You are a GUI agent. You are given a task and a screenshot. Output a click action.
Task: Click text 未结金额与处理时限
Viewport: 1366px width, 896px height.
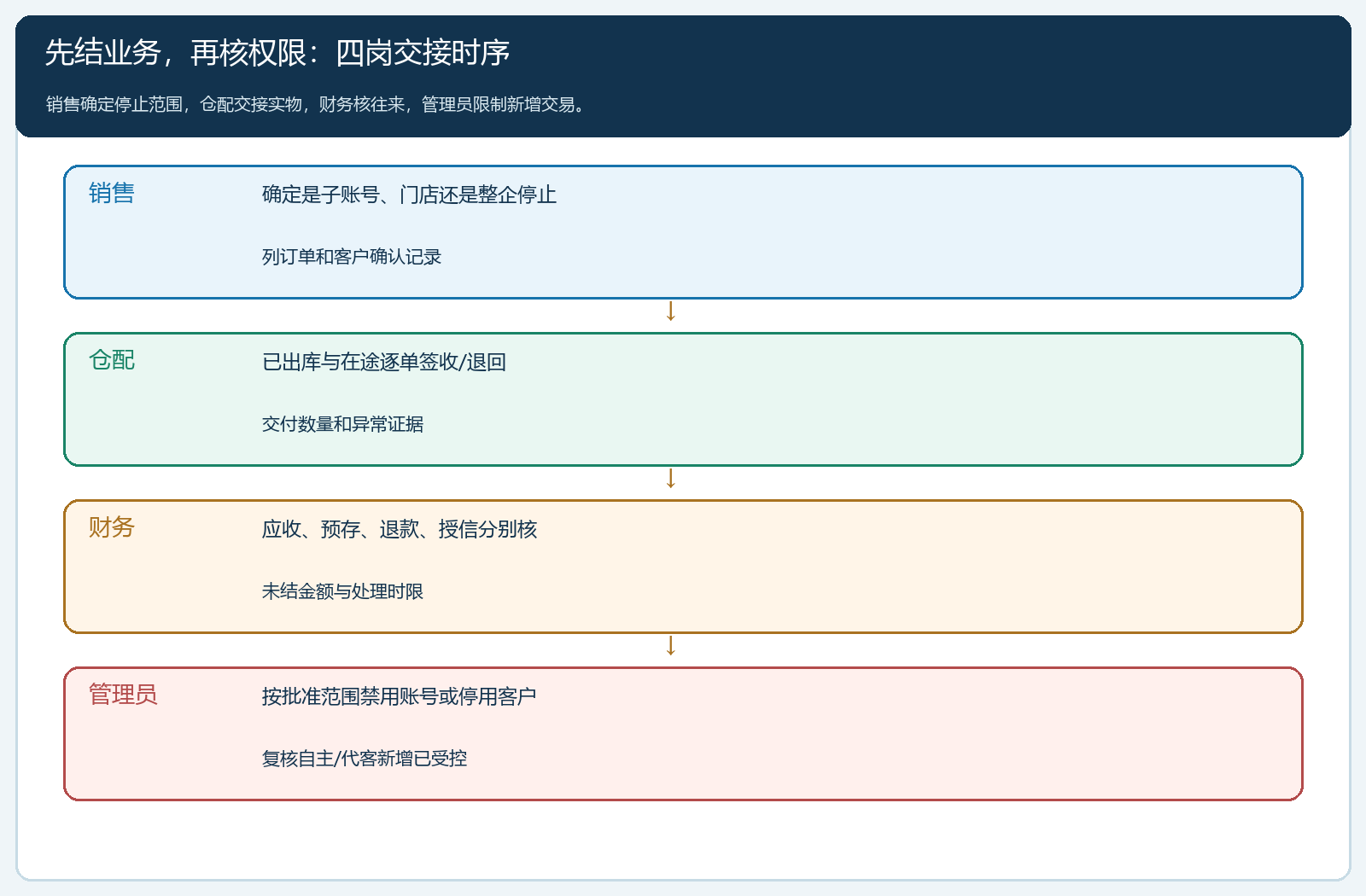(x=342, y=591)
